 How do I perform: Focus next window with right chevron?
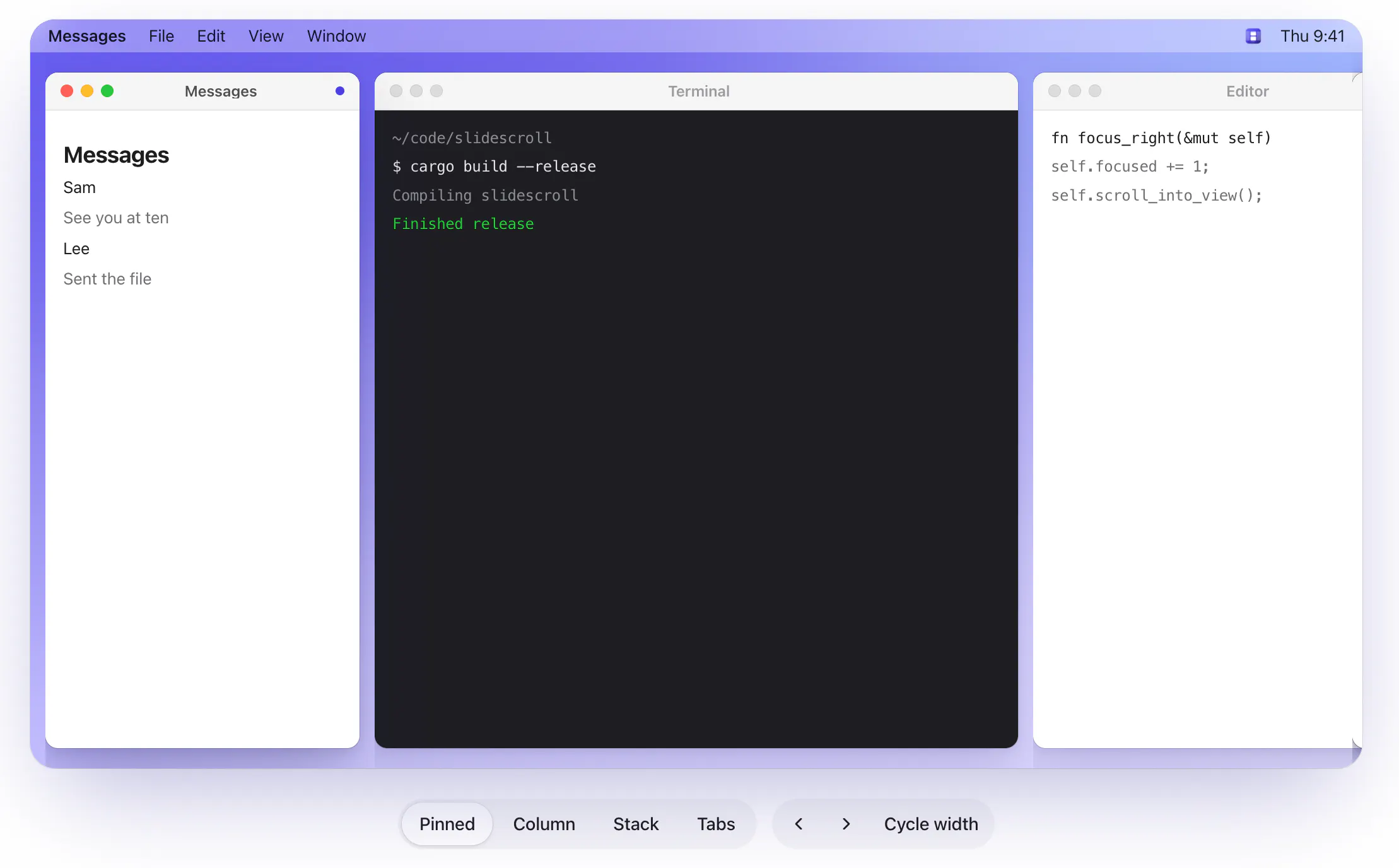[x=846, y=824]
